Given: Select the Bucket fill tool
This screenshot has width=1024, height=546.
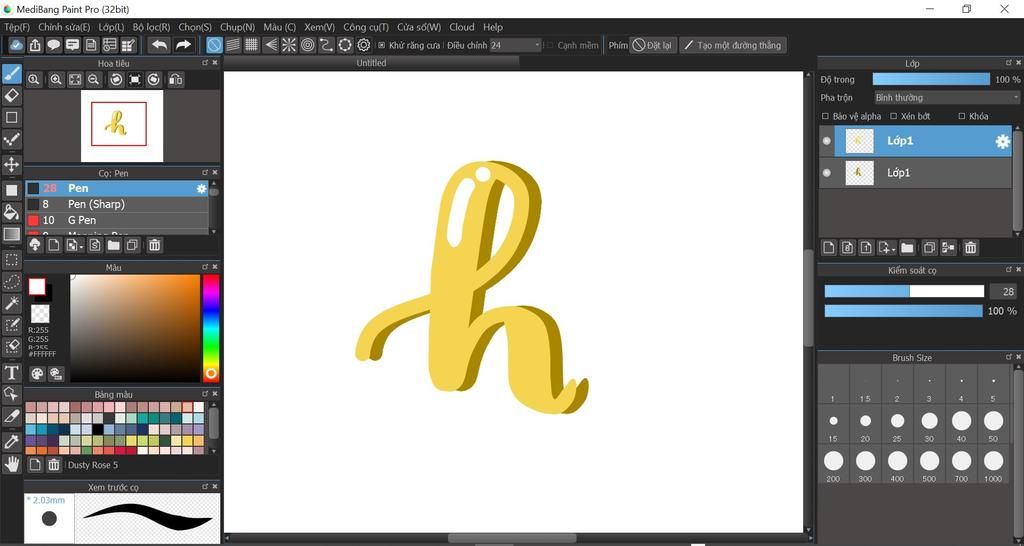Looking at the screenshot, I should point(12,212).
